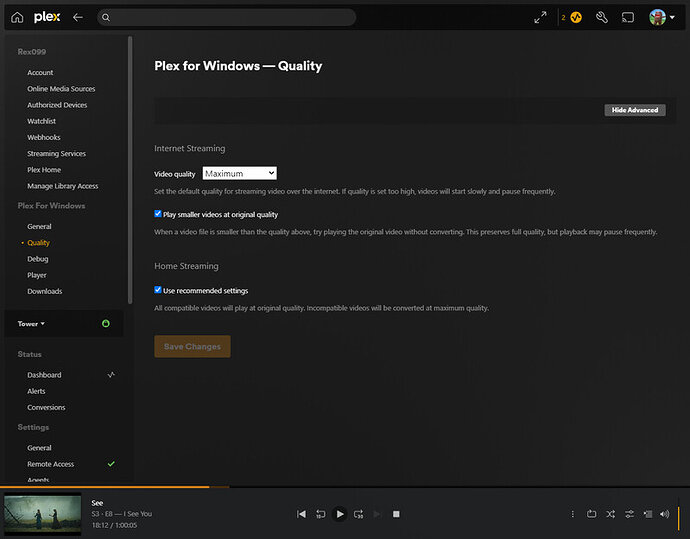Toggle Use recommended settings checkbox

tap(158, 290)
